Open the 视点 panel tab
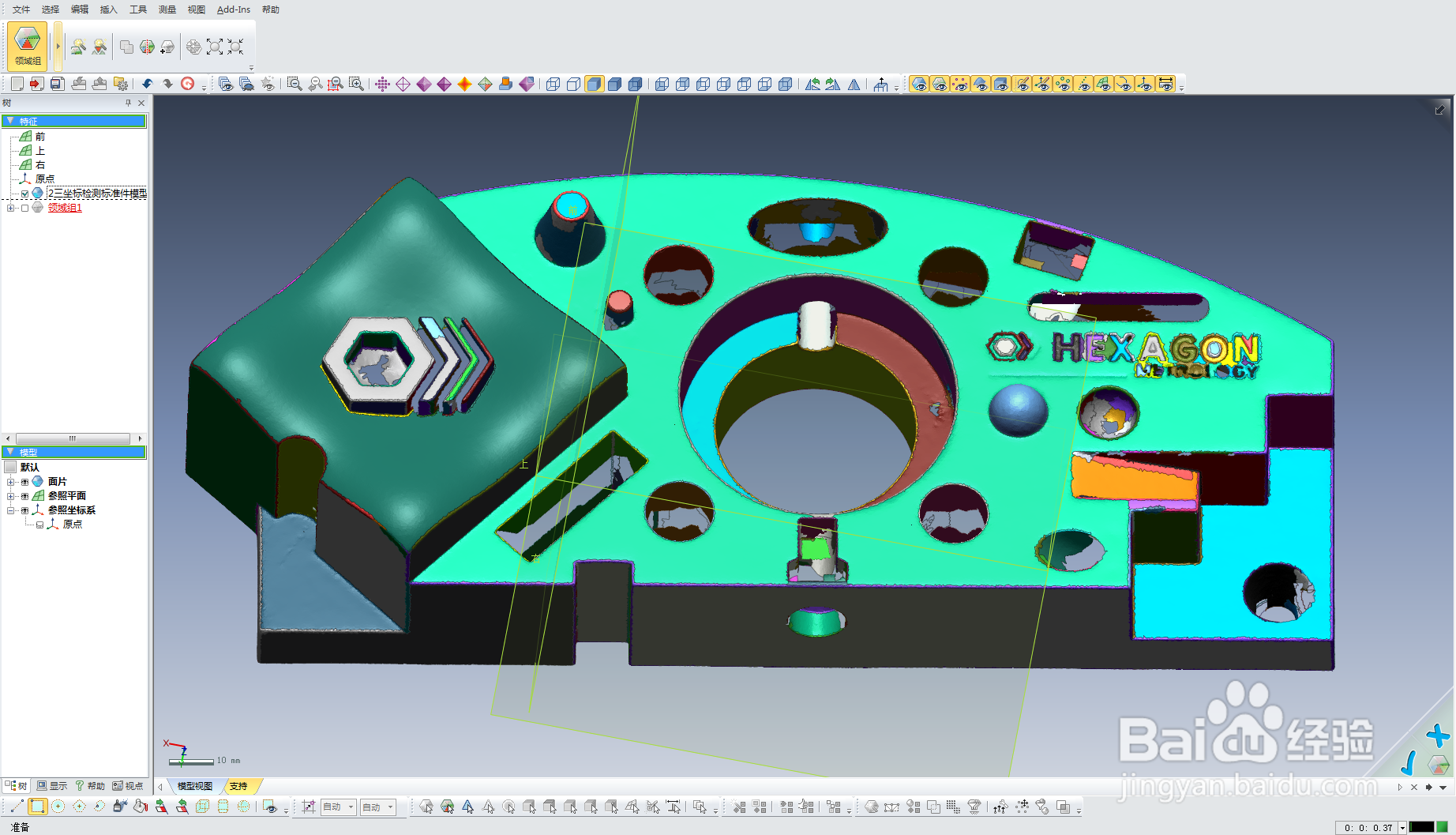 coord(128,786)
